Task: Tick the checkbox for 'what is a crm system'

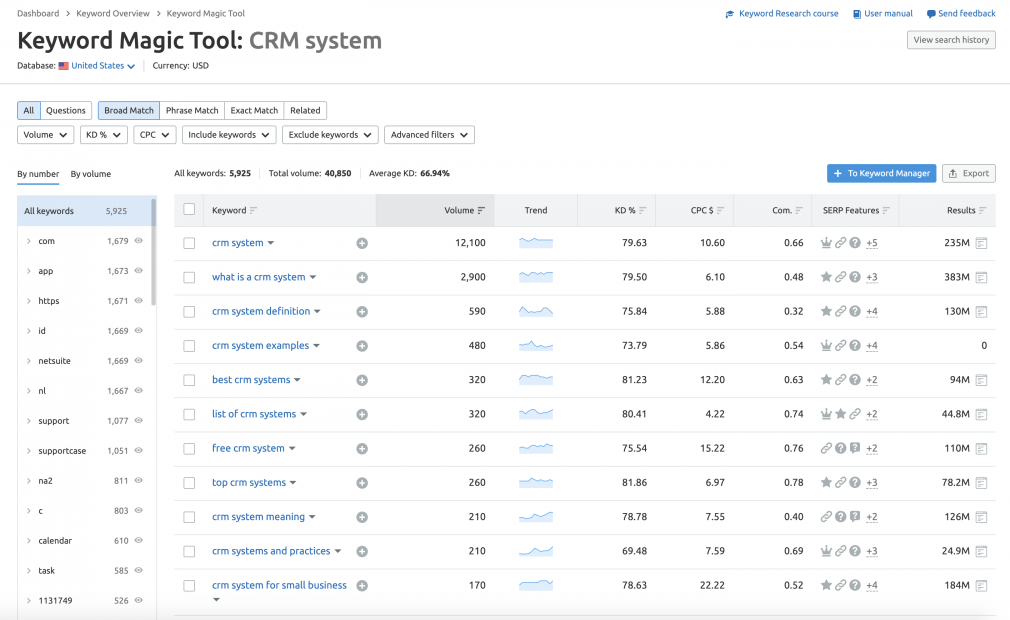Action: pyautogui.click(x=190, y=277)
